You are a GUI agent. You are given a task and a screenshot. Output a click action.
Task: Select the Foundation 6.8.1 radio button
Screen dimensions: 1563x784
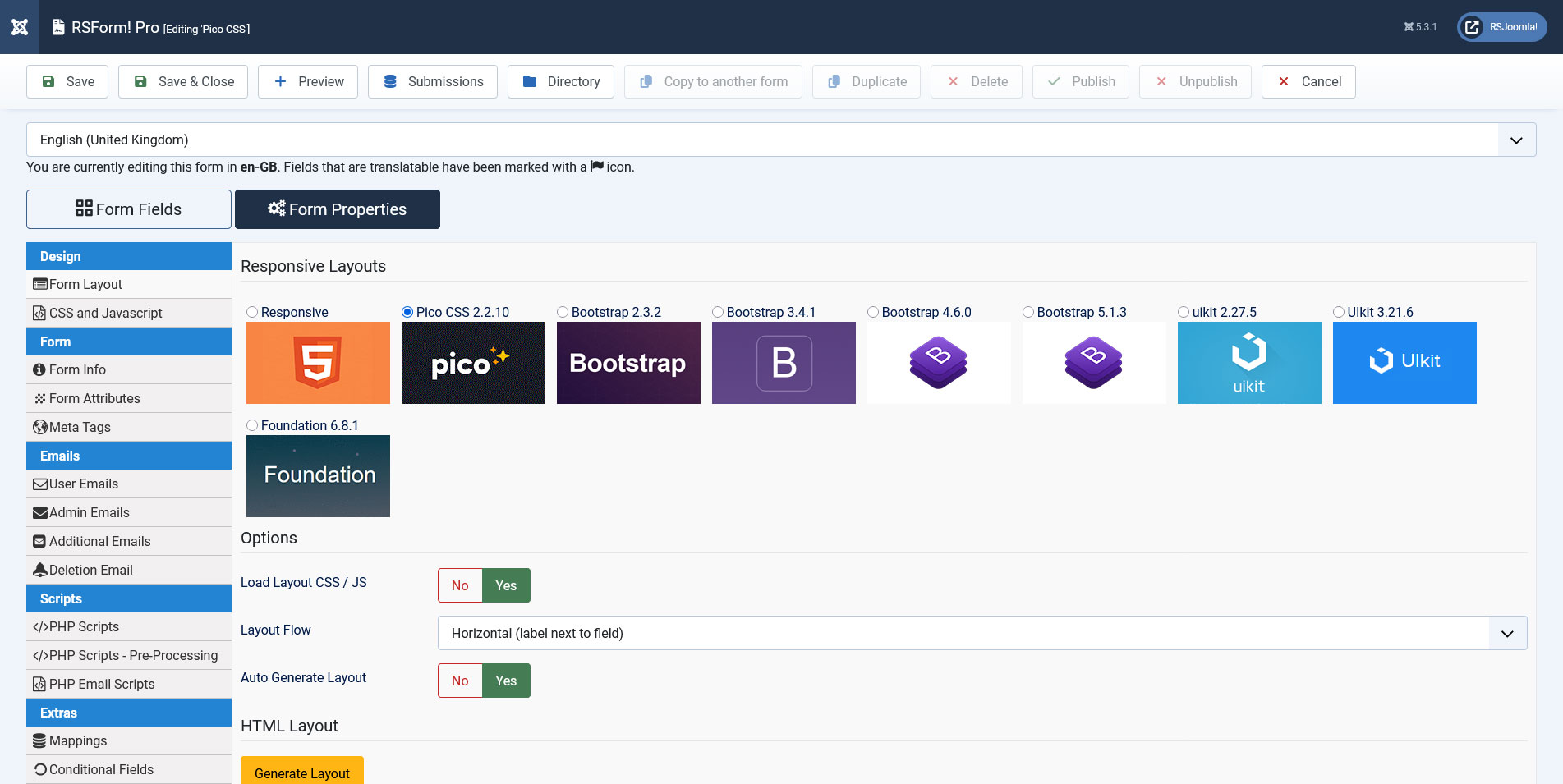tap(252, 425)
